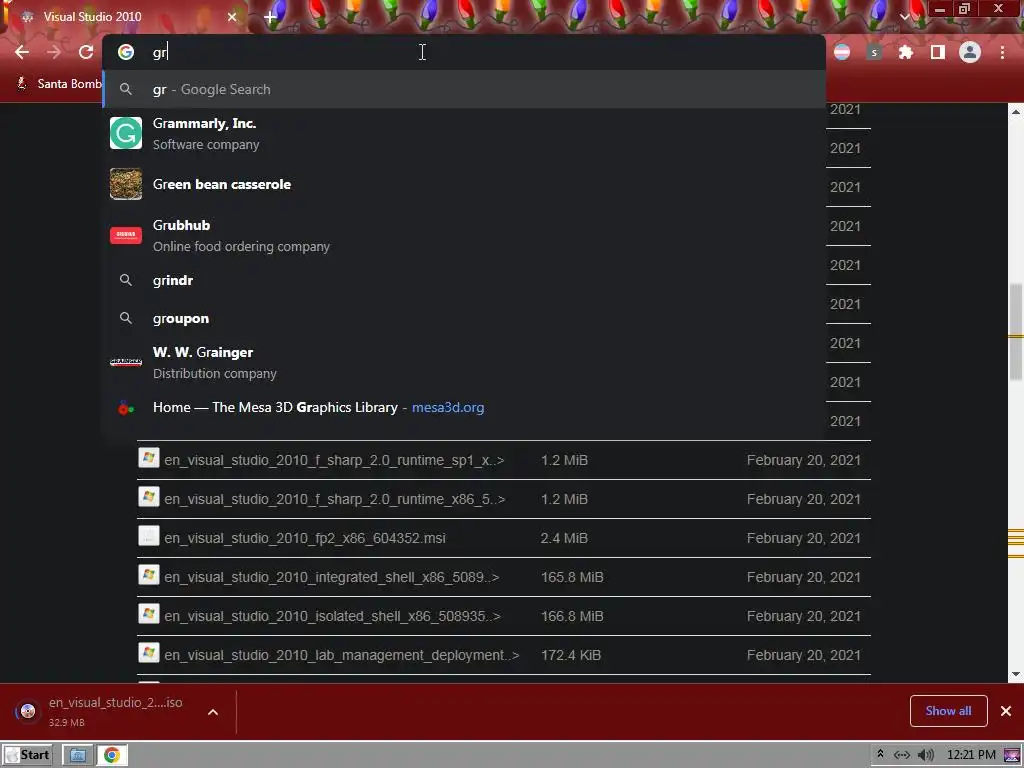The image size is (1024, 768).
Task: Open en_visual_studio_2010_f_sharp_2.0_runtime_x86 file
Action: 334,500
